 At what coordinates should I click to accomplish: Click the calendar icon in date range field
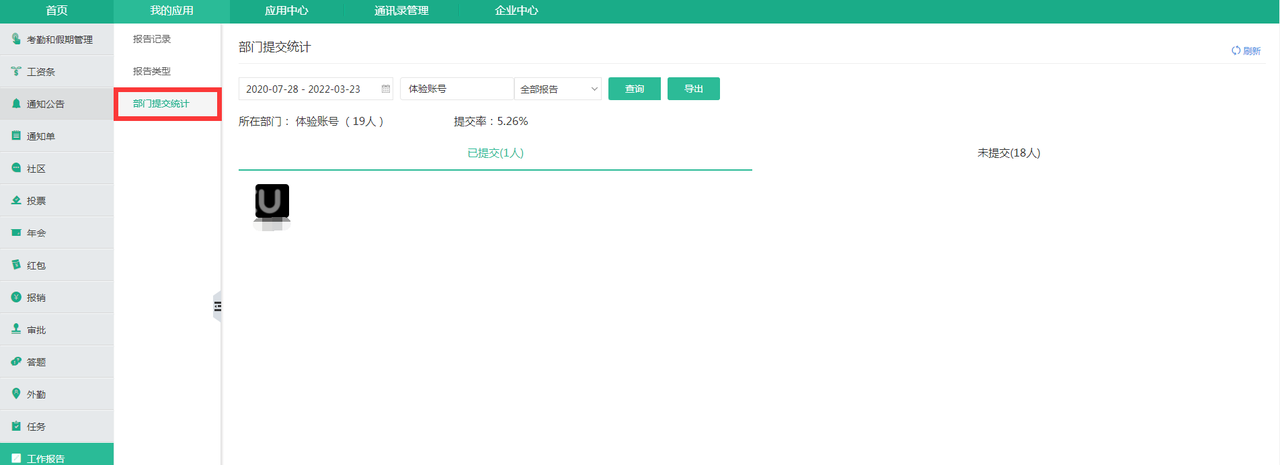(386, 89)
